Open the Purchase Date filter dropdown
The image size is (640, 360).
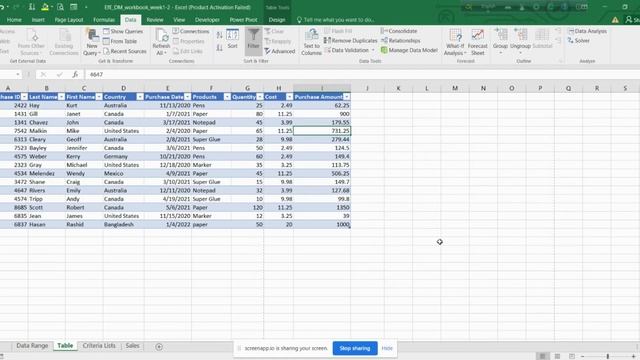click(187, 97)
